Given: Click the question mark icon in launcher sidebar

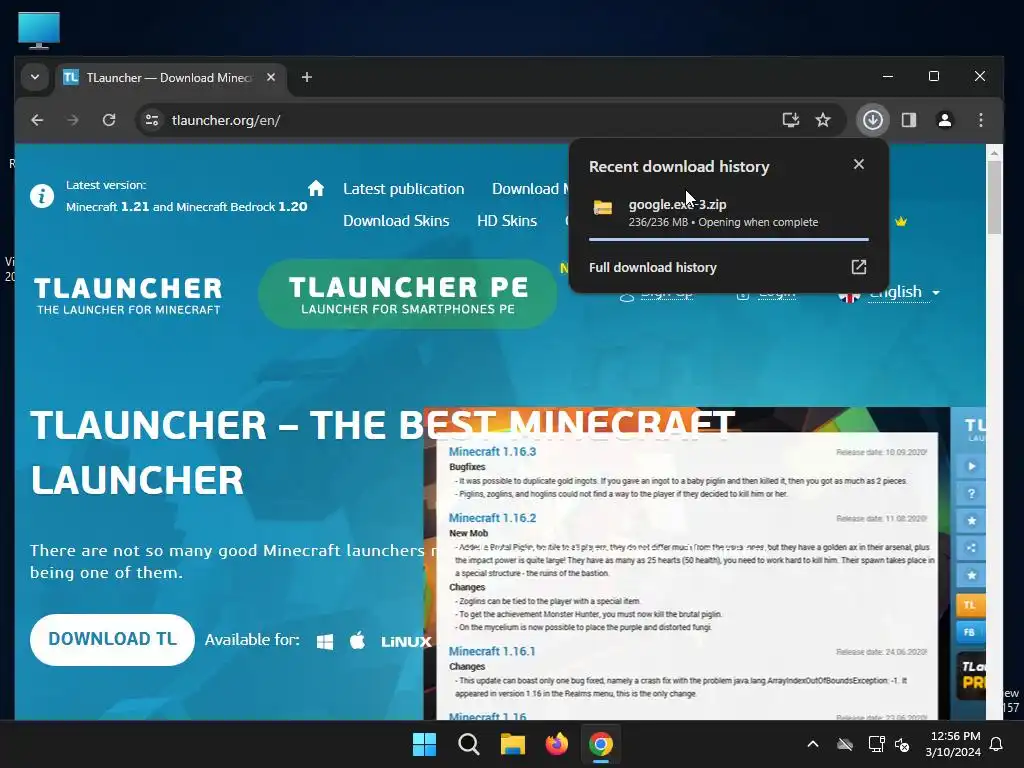Looking at the screenshot, I should [x=971, y=494].
